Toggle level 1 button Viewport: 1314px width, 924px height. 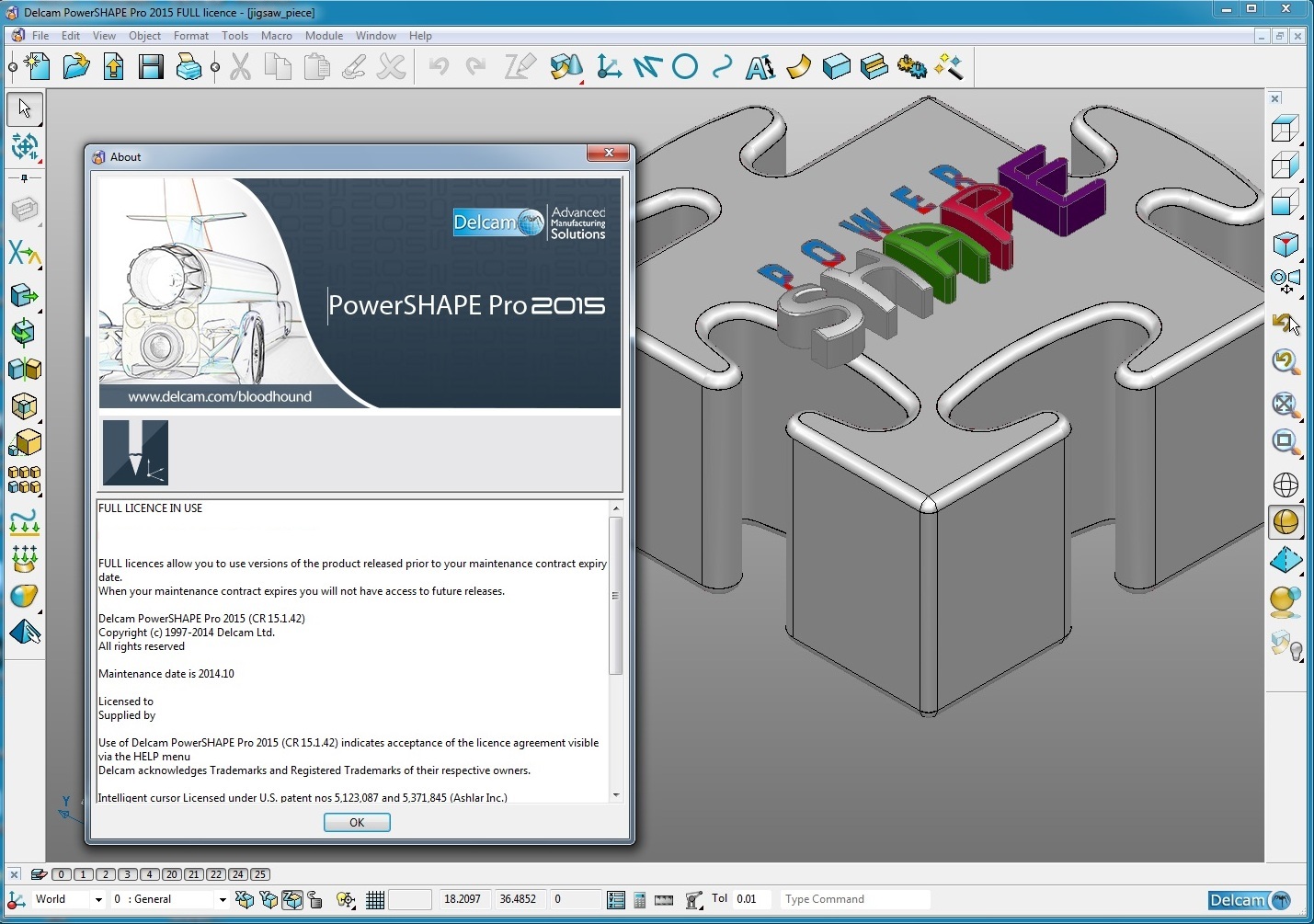coord(84,874)
